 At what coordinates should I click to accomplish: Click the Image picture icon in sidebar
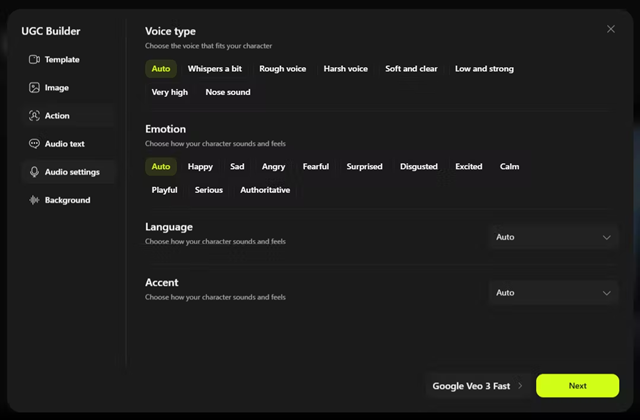pos(34,88)
